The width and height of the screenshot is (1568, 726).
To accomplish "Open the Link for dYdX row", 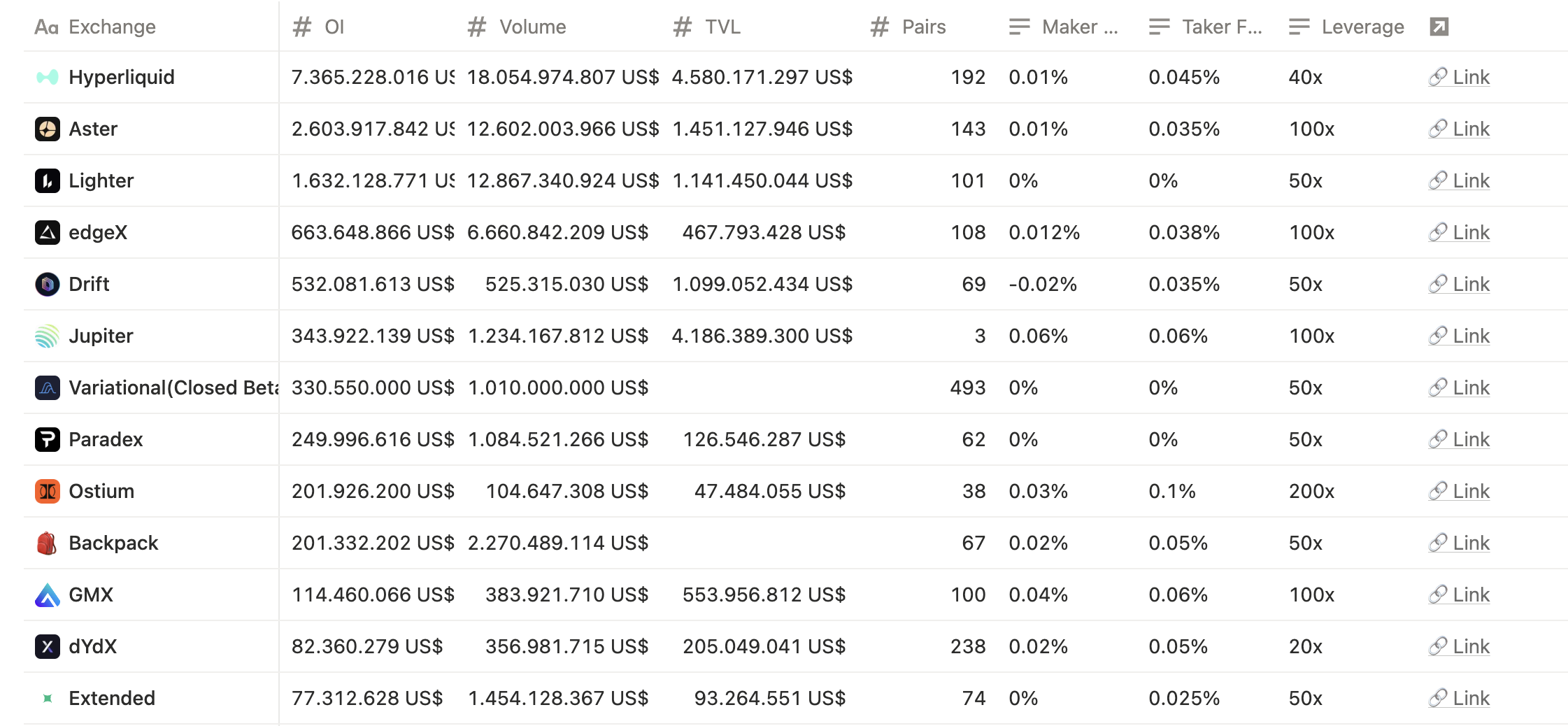I will pos(1460,646).
